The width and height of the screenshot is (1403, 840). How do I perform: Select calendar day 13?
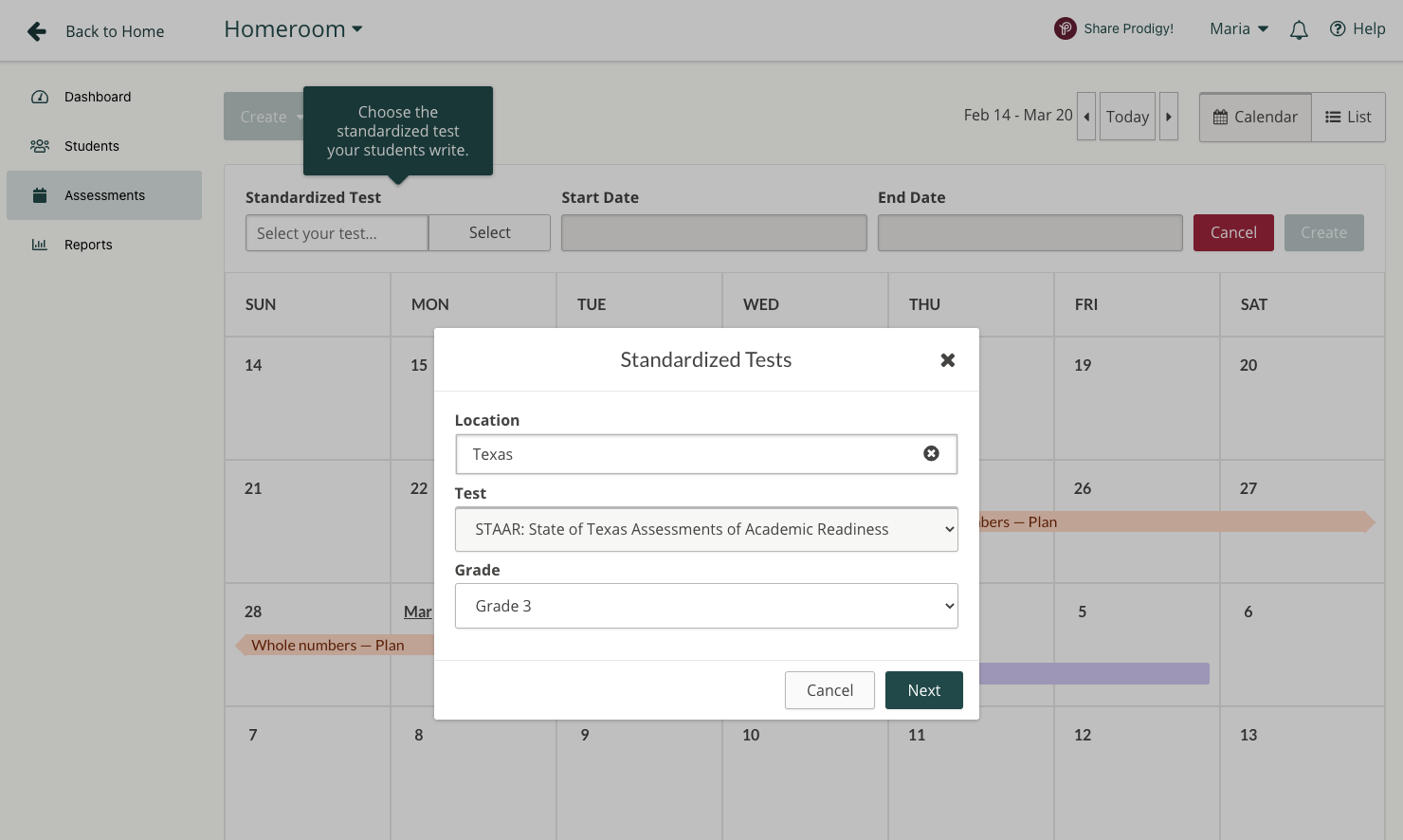coord(1248,735)
